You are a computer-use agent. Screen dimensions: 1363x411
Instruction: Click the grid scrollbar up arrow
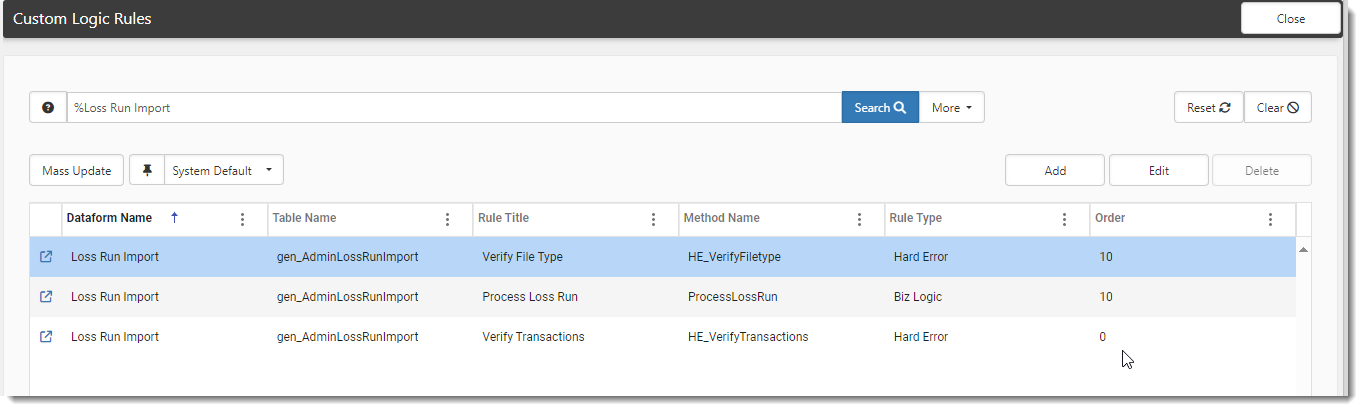pos(1303,249)
